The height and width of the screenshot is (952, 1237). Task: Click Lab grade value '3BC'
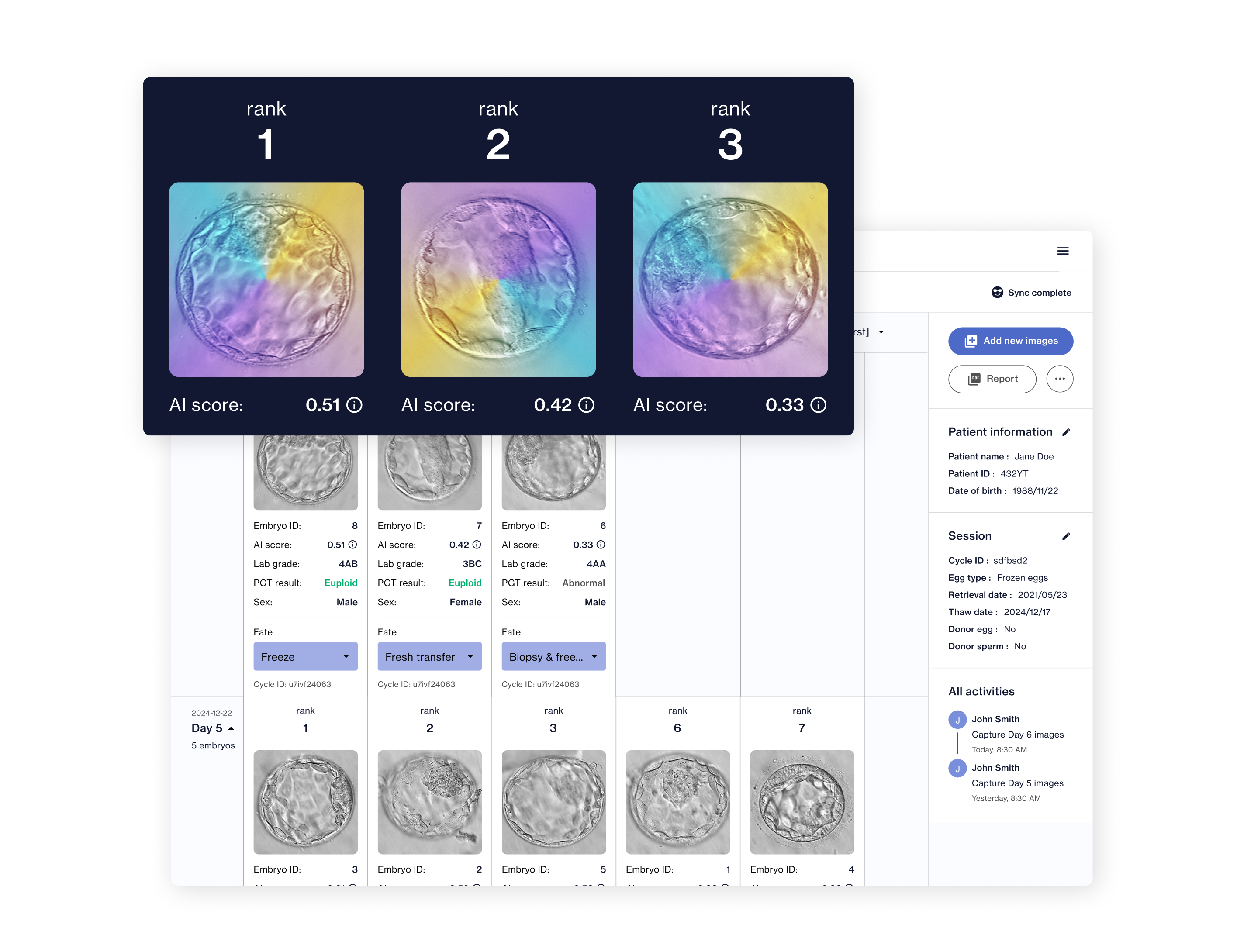click(x=472, y=564)
